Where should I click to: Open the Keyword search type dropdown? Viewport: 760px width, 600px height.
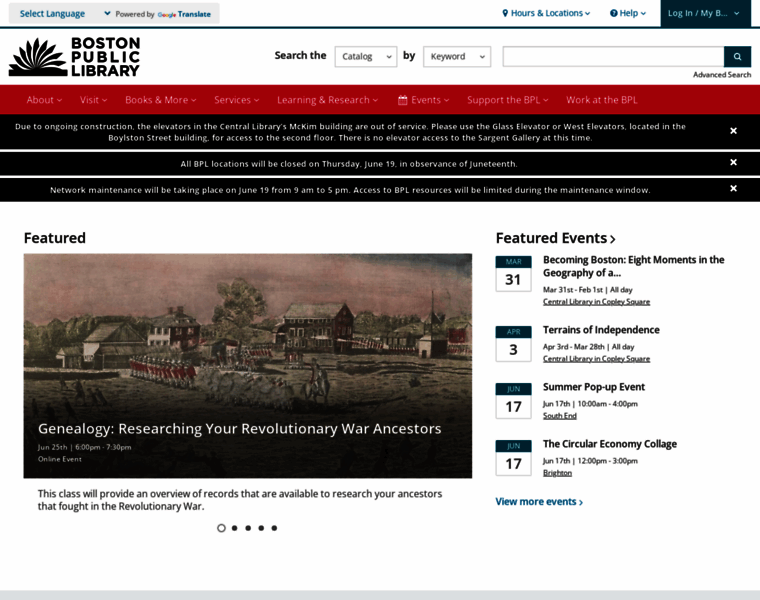(457, 57)
